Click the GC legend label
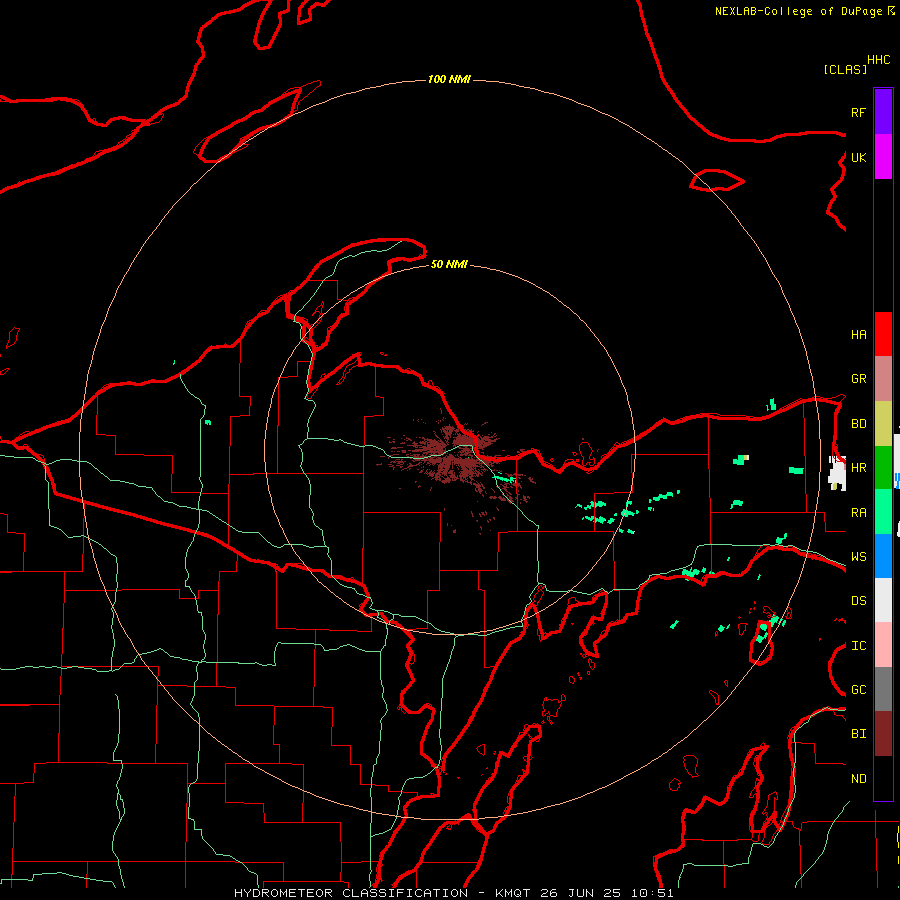This screenshot has width=900, height=900. (x=858, y=690)
